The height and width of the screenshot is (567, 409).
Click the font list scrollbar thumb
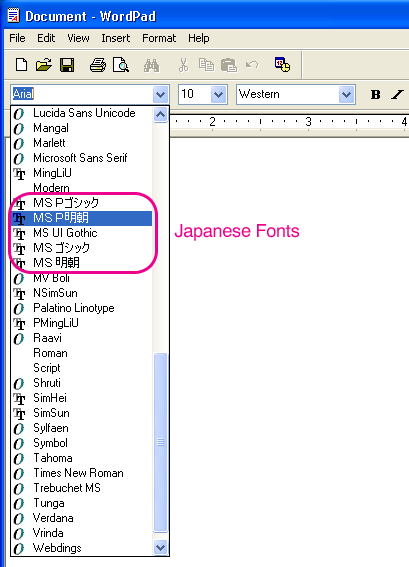point(160,442)
